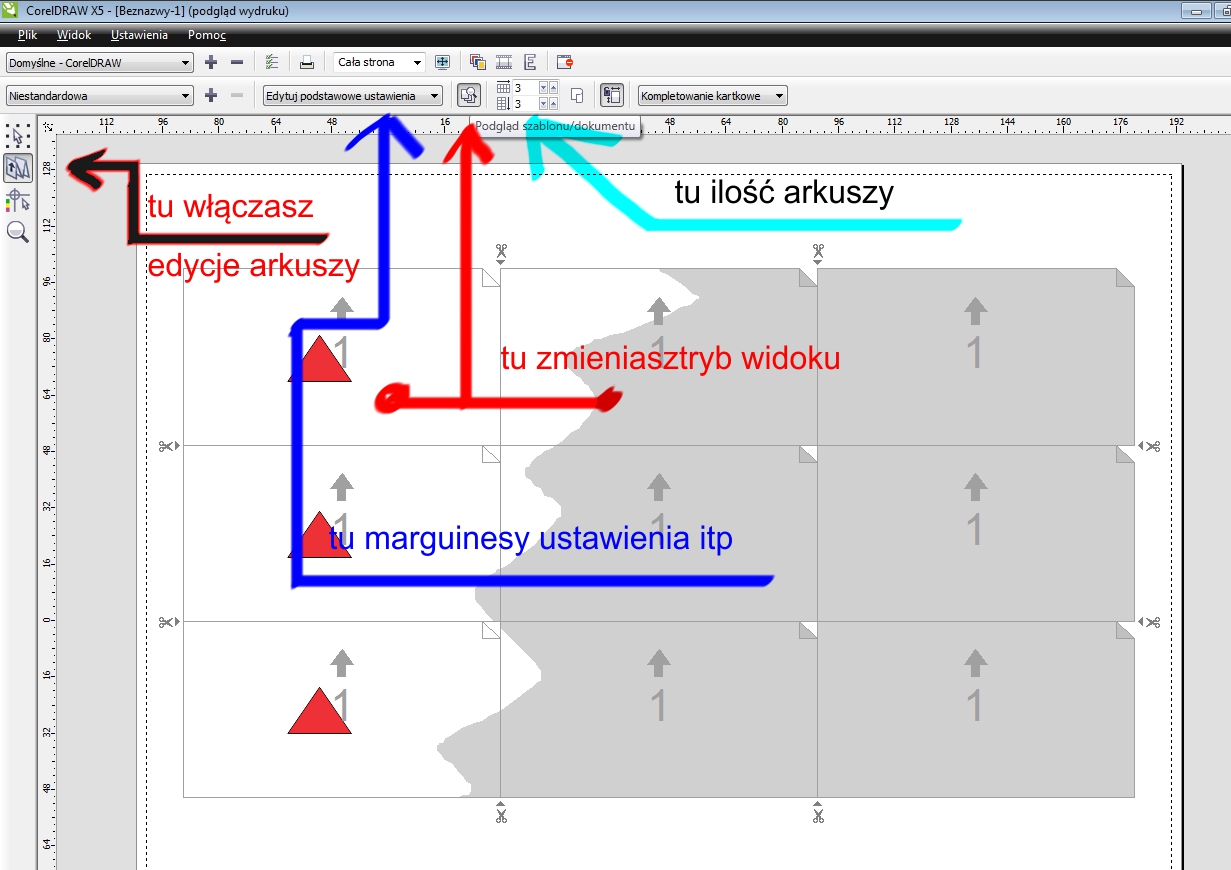The width and height of the screenshot is (1231, 870).
Task: Activate the Imposition Layout tool
Action: (18, 168)
